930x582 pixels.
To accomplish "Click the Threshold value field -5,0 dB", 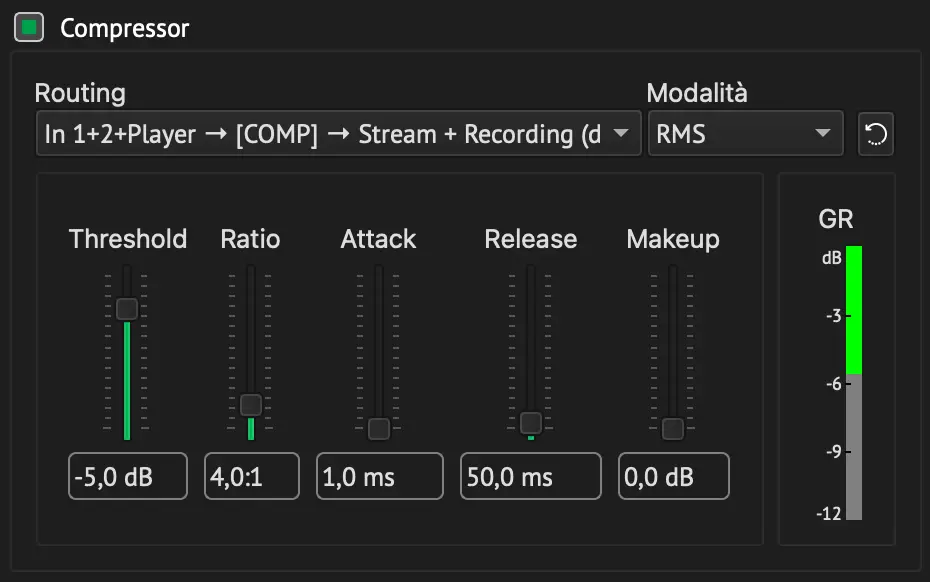I will 128,476.
